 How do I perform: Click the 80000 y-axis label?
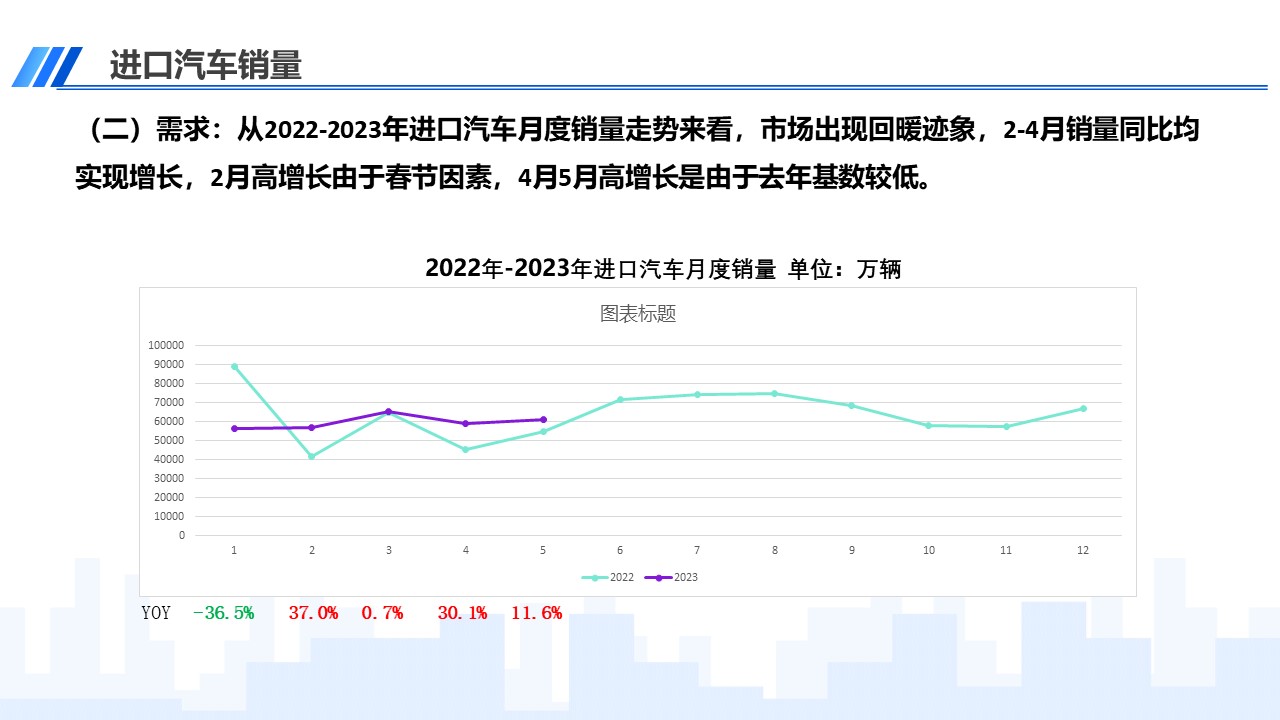(169, 383)
